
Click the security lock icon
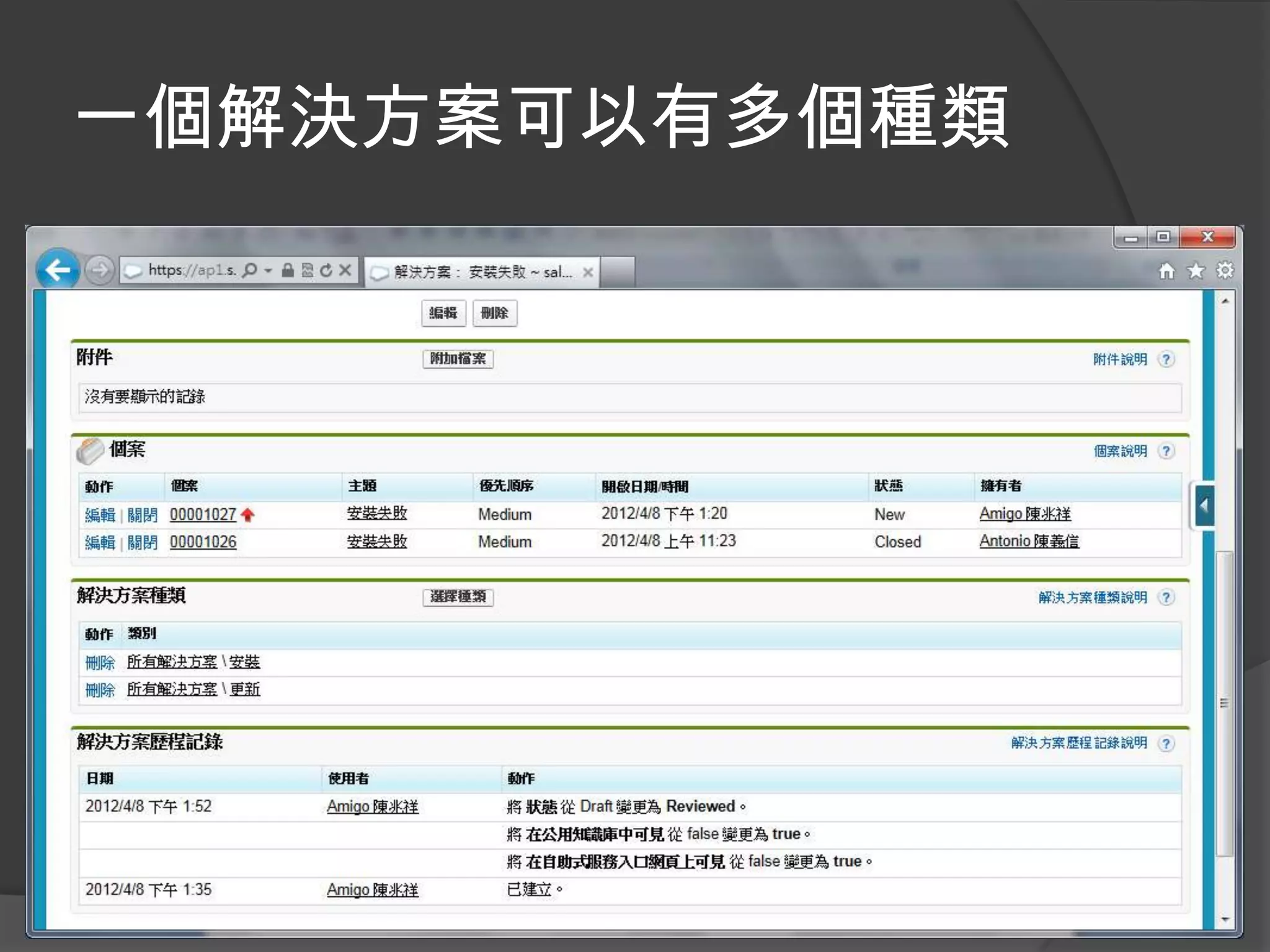[287, 270]
